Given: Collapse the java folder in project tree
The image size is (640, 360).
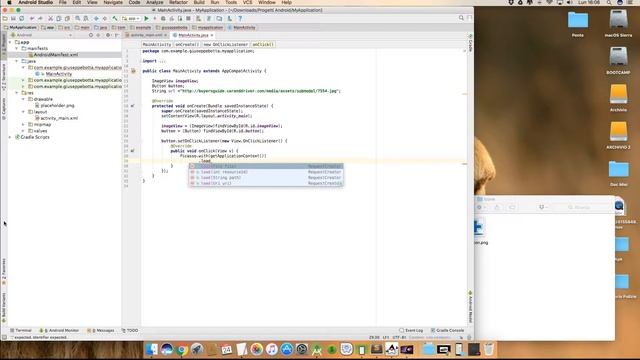Looking at the screenshot, I should pyautogui.click(x=17, y=61).
